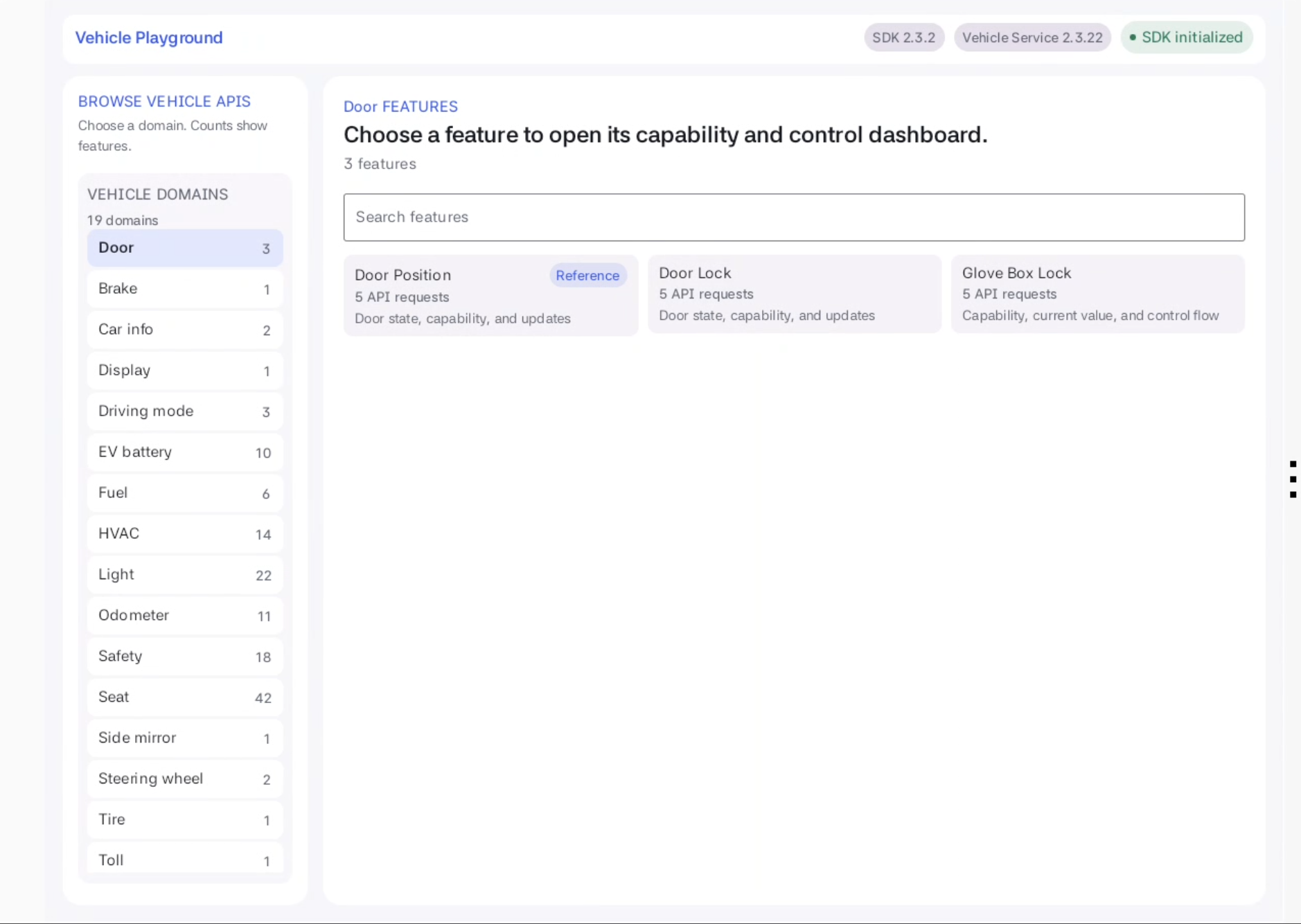The width and height of the screenshot is (1301, 924).
Task: Click the '3 features' count text
Action: 380,164
